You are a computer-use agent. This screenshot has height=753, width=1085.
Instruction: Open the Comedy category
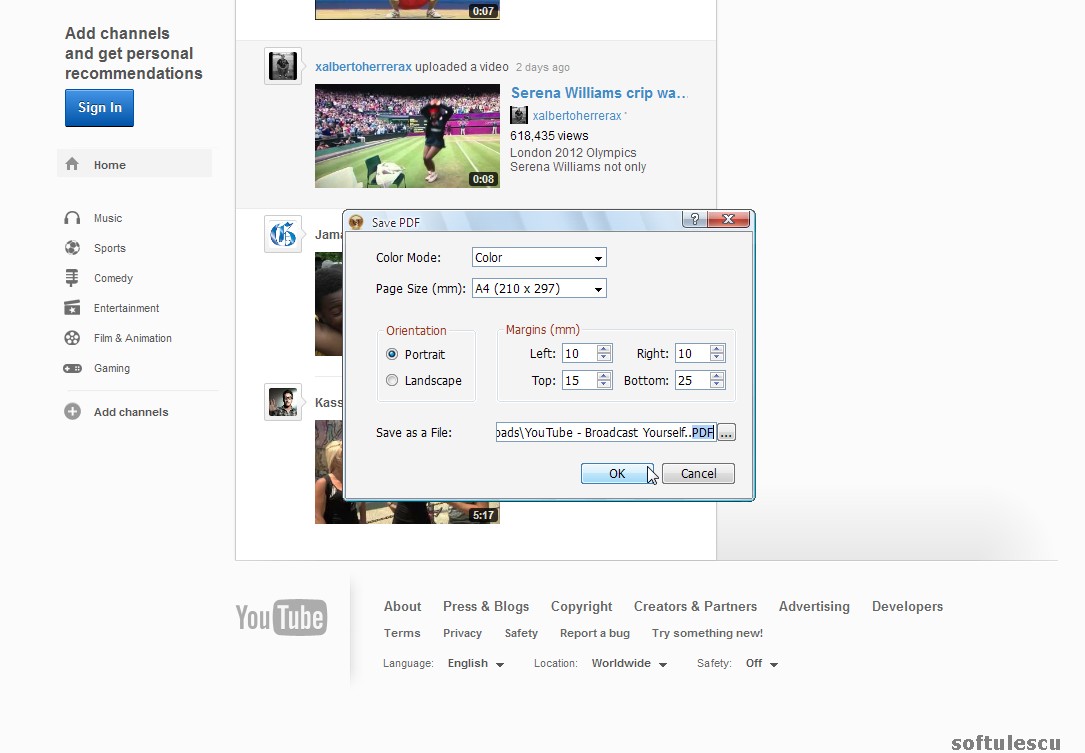[113, 278]
